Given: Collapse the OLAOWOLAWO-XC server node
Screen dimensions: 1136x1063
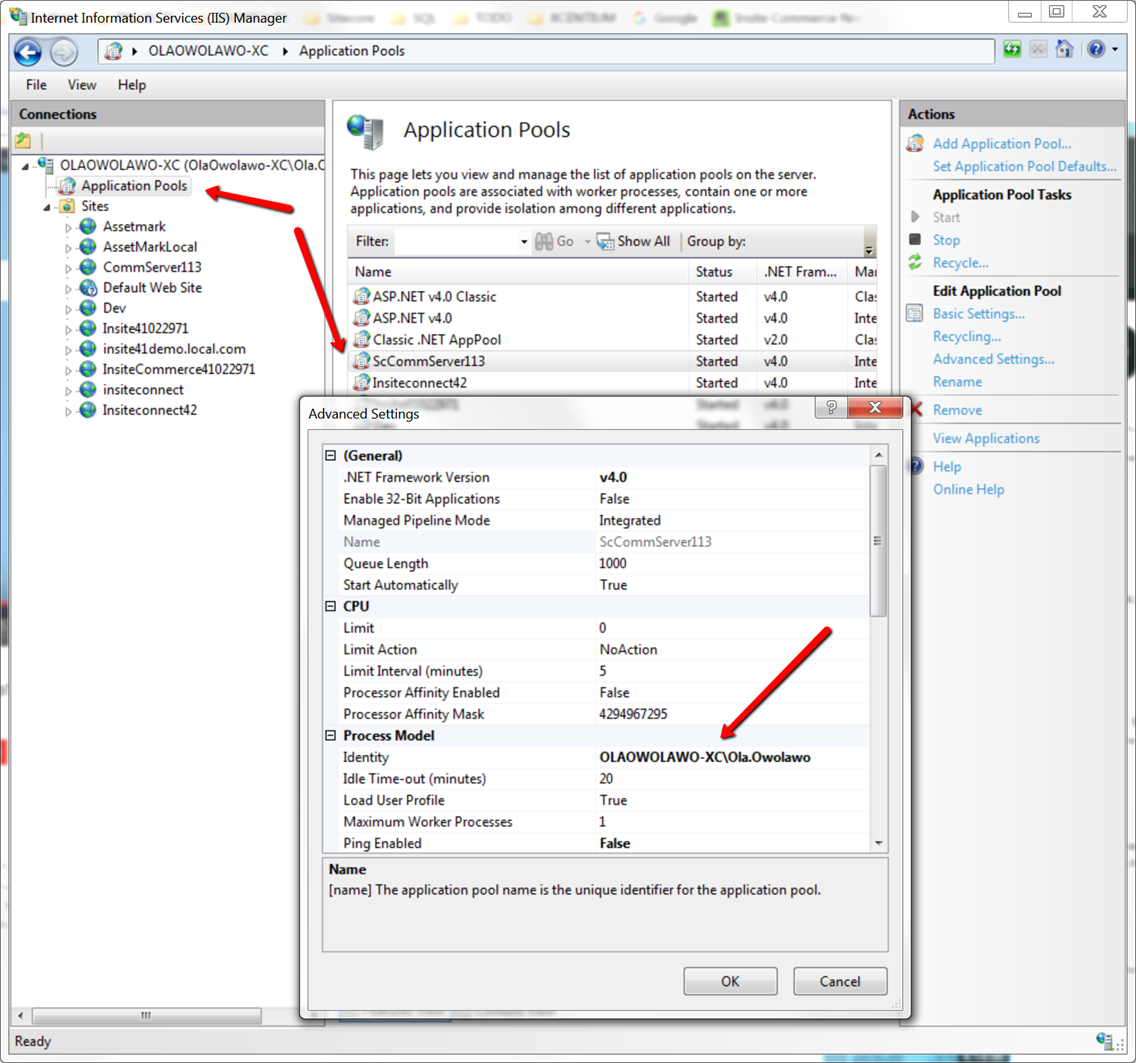Looking at the screenshot, I should pyautogui.click(x=25, y=166).
